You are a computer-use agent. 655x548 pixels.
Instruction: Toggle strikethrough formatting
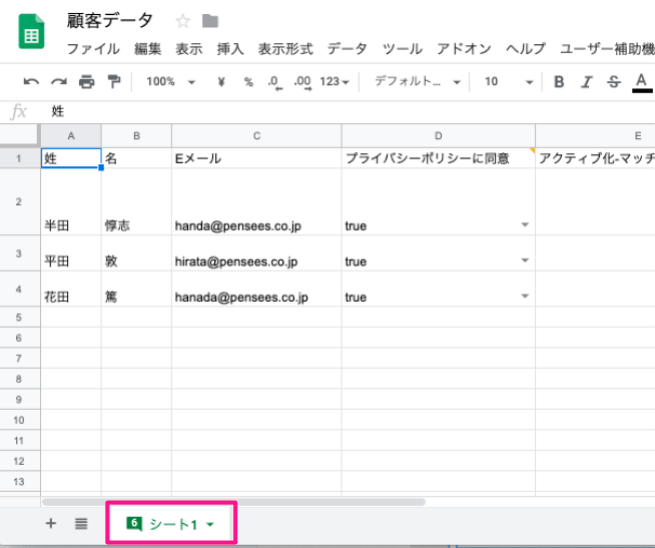(613, 82)
